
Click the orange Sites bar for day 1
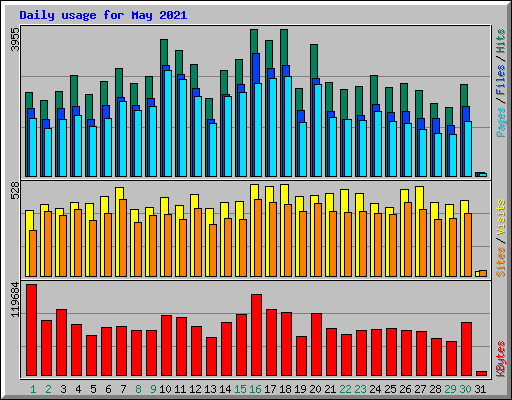click(x=33, y=253)
